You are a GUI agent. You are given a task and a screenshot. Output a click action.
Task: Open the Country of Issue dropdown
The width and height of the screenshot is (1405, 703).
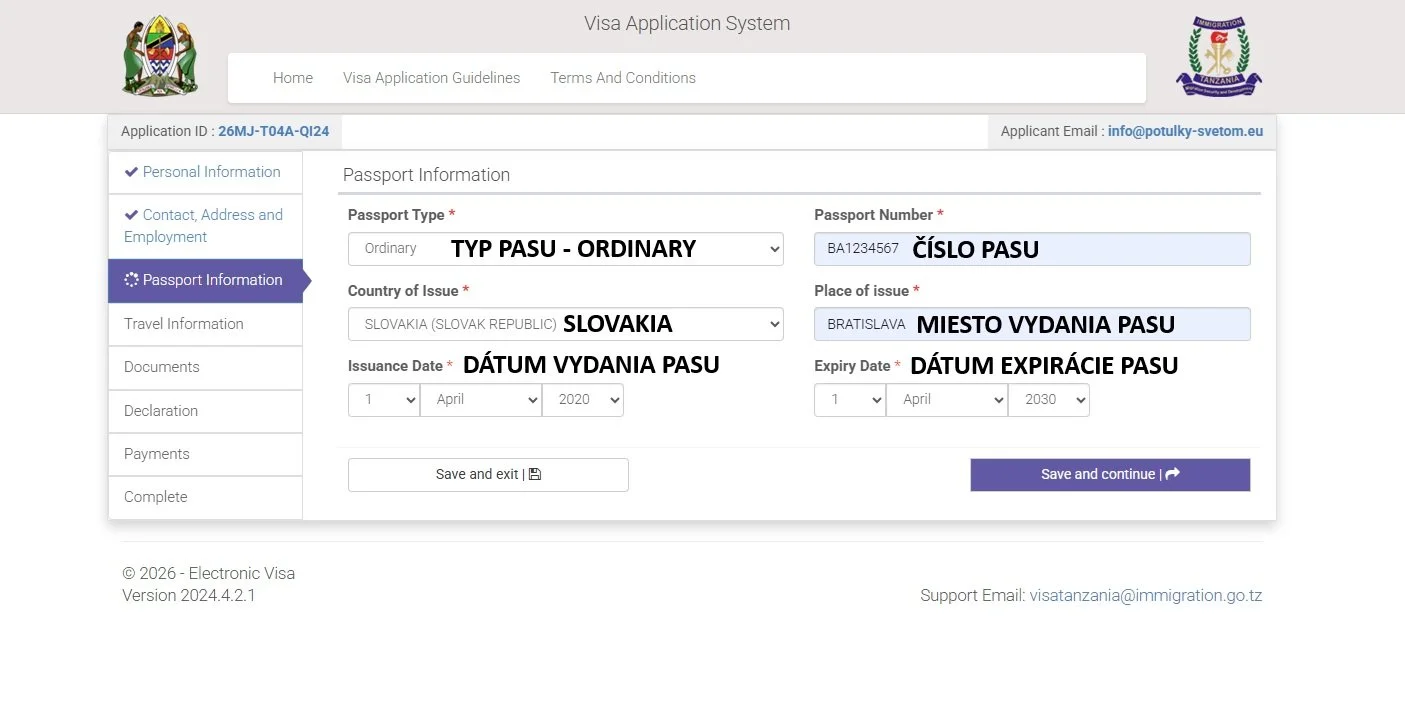[566, 324]
